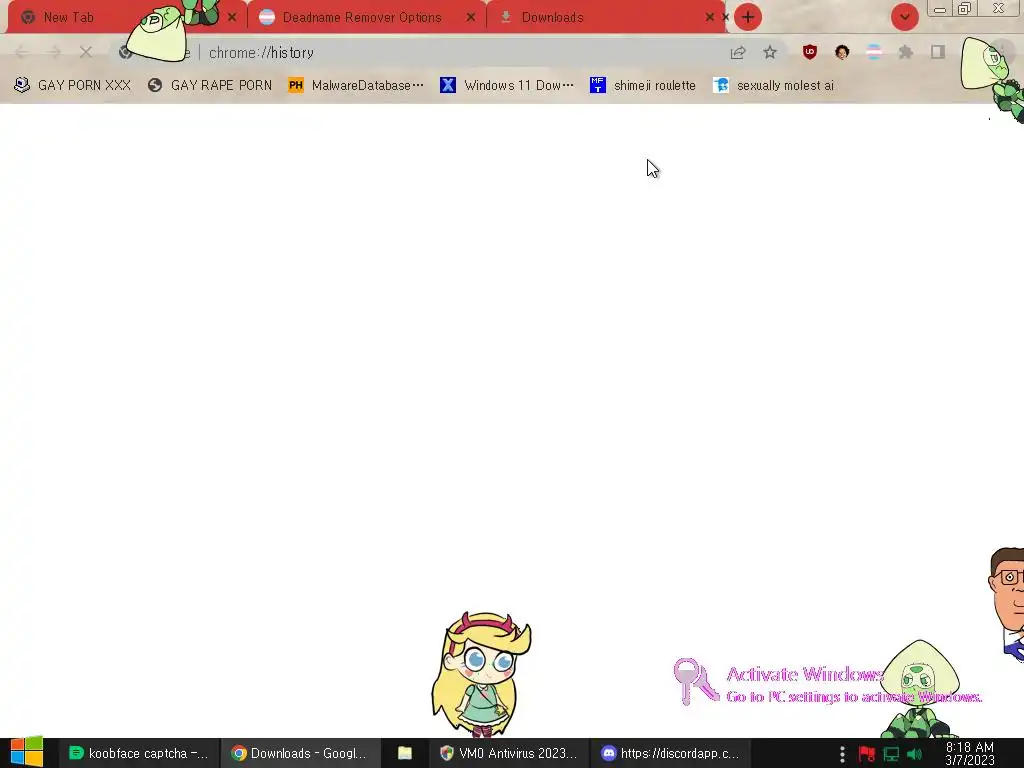Open koobface captcha taskbar window

(138, 753)
